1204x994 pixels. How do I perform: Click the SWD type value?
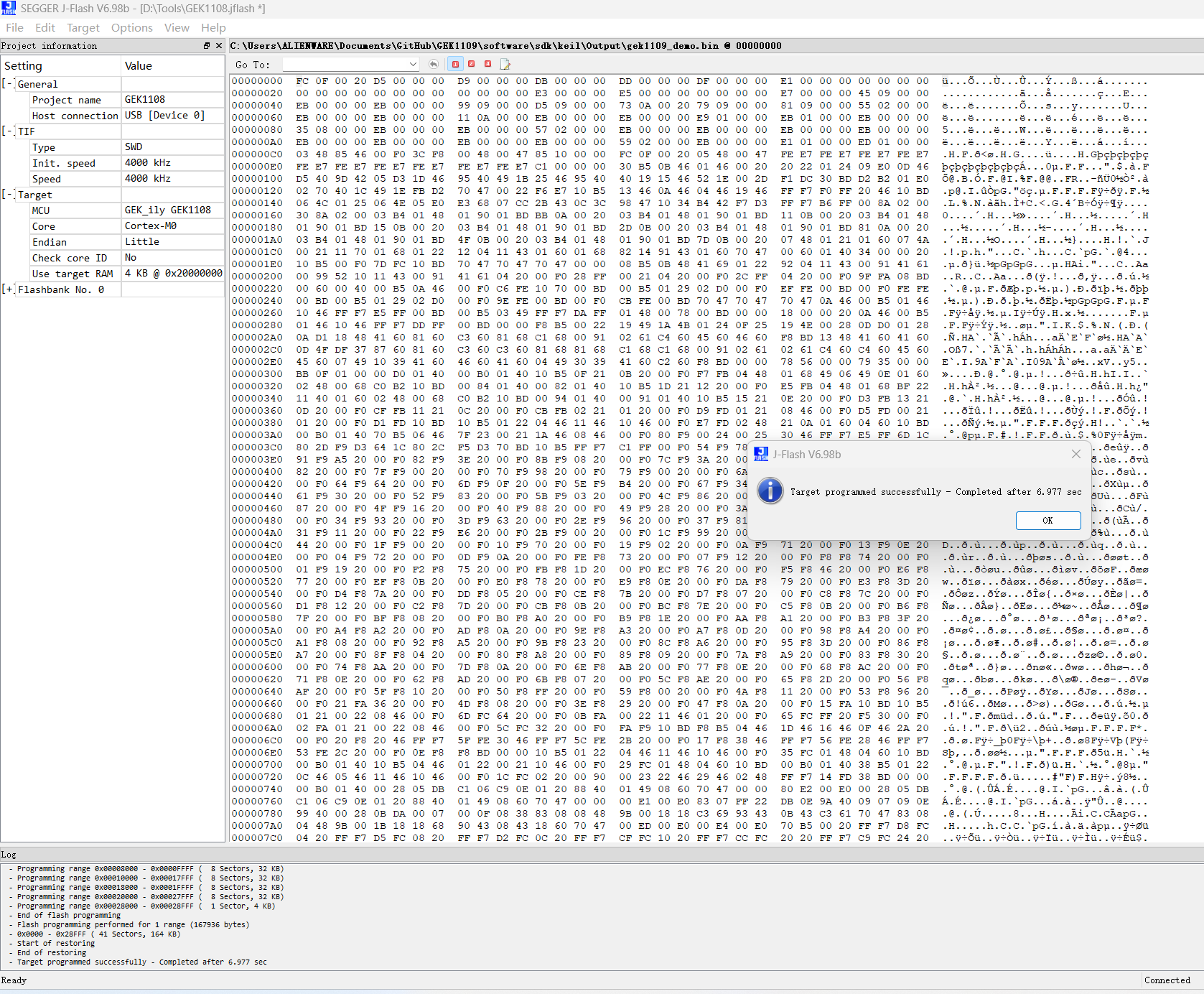[134, 147]
